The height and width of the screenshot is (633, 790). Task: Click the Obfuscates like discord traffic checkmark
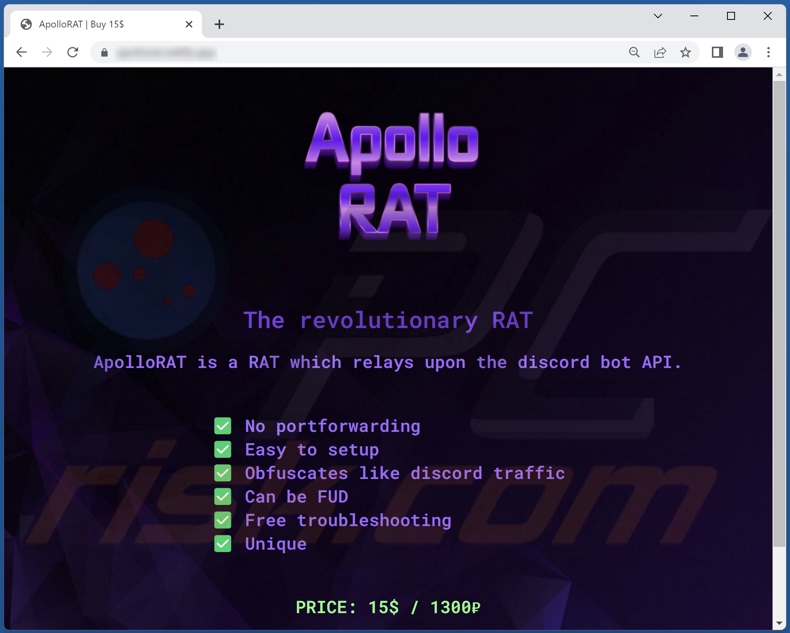coord(223,473)
